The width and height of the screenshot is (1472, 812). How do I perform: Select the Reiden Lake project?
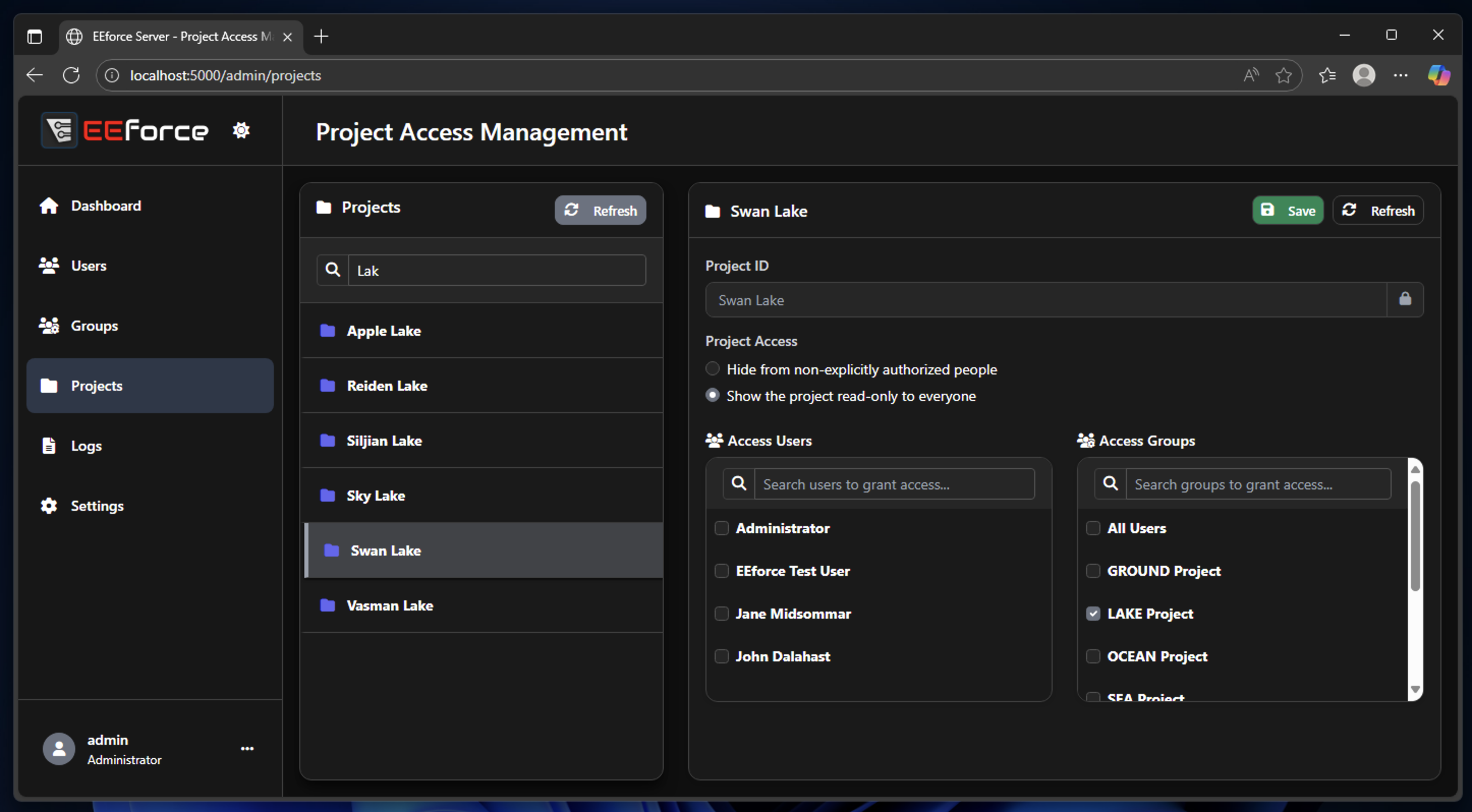click(x=482, y=386)
